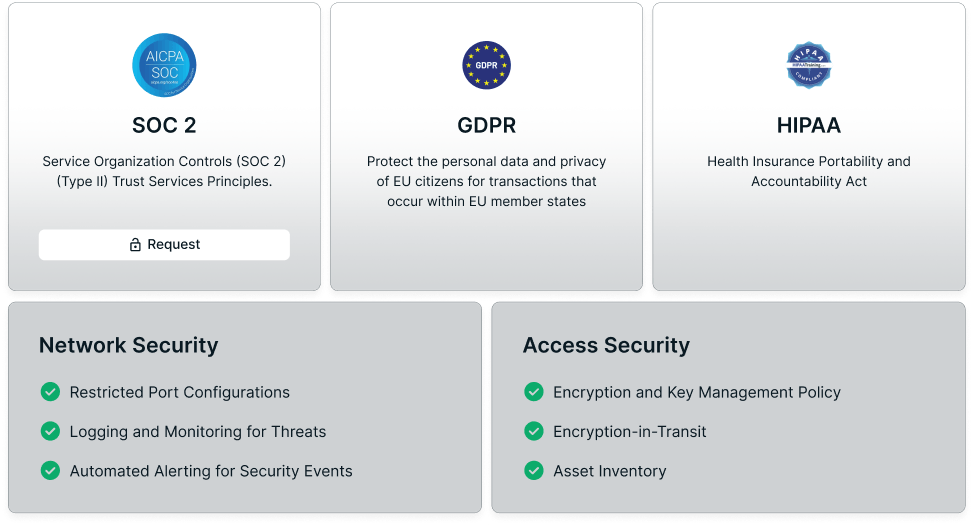
Task: Click the Network Security section heading
Action: pos(128,346)
